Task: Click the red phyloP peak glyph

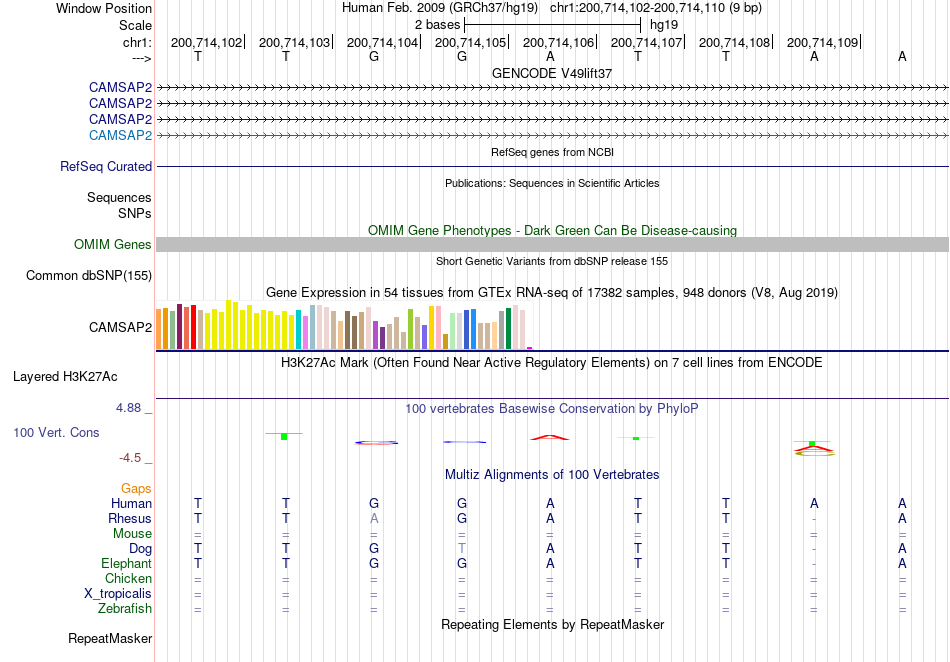Action: coord(550,437)
